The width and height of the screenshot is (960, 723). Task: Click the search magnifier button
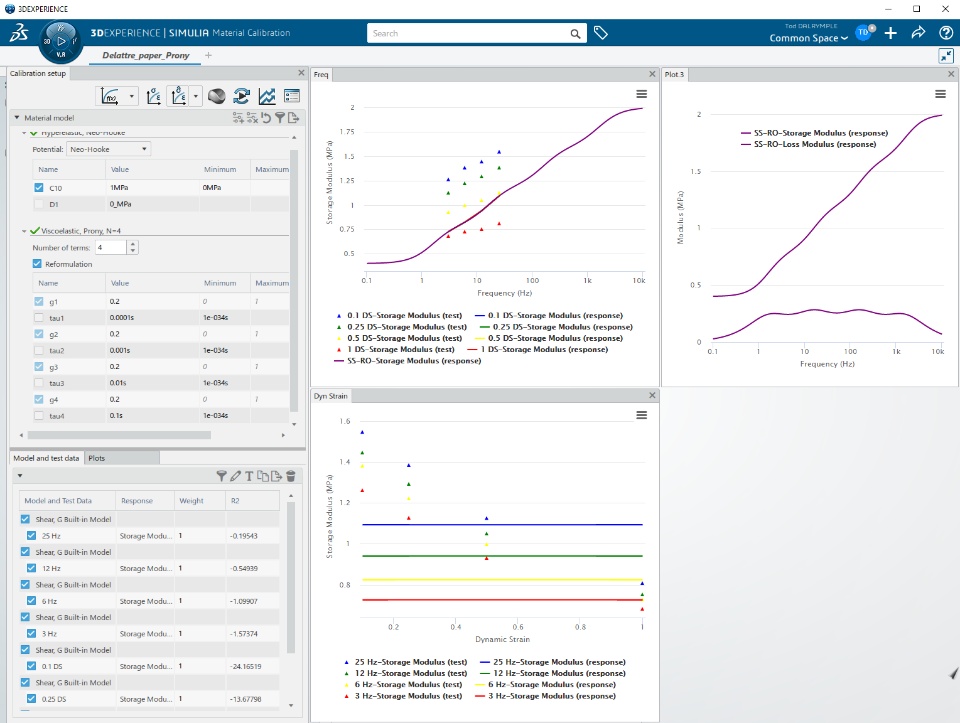click(575, 34)
